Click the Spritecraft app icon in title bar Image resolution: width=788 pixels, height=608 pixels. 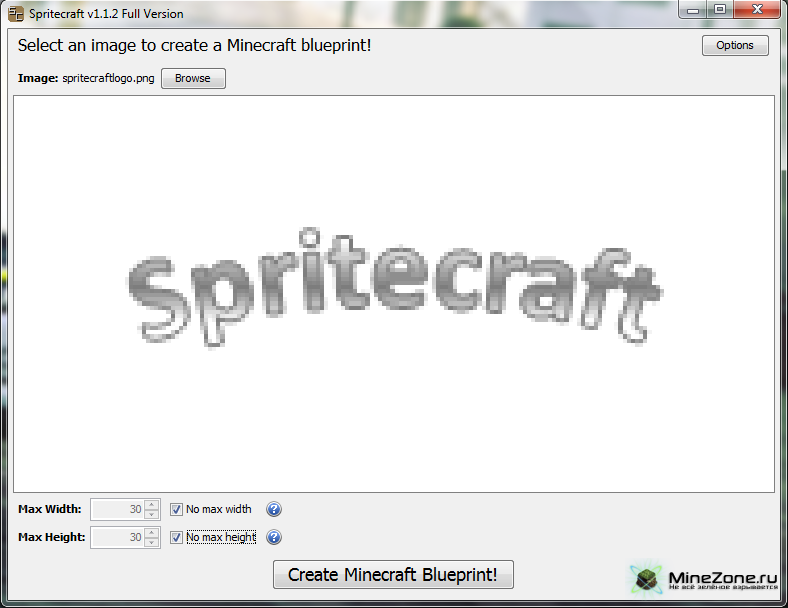[x=15, y=14]
